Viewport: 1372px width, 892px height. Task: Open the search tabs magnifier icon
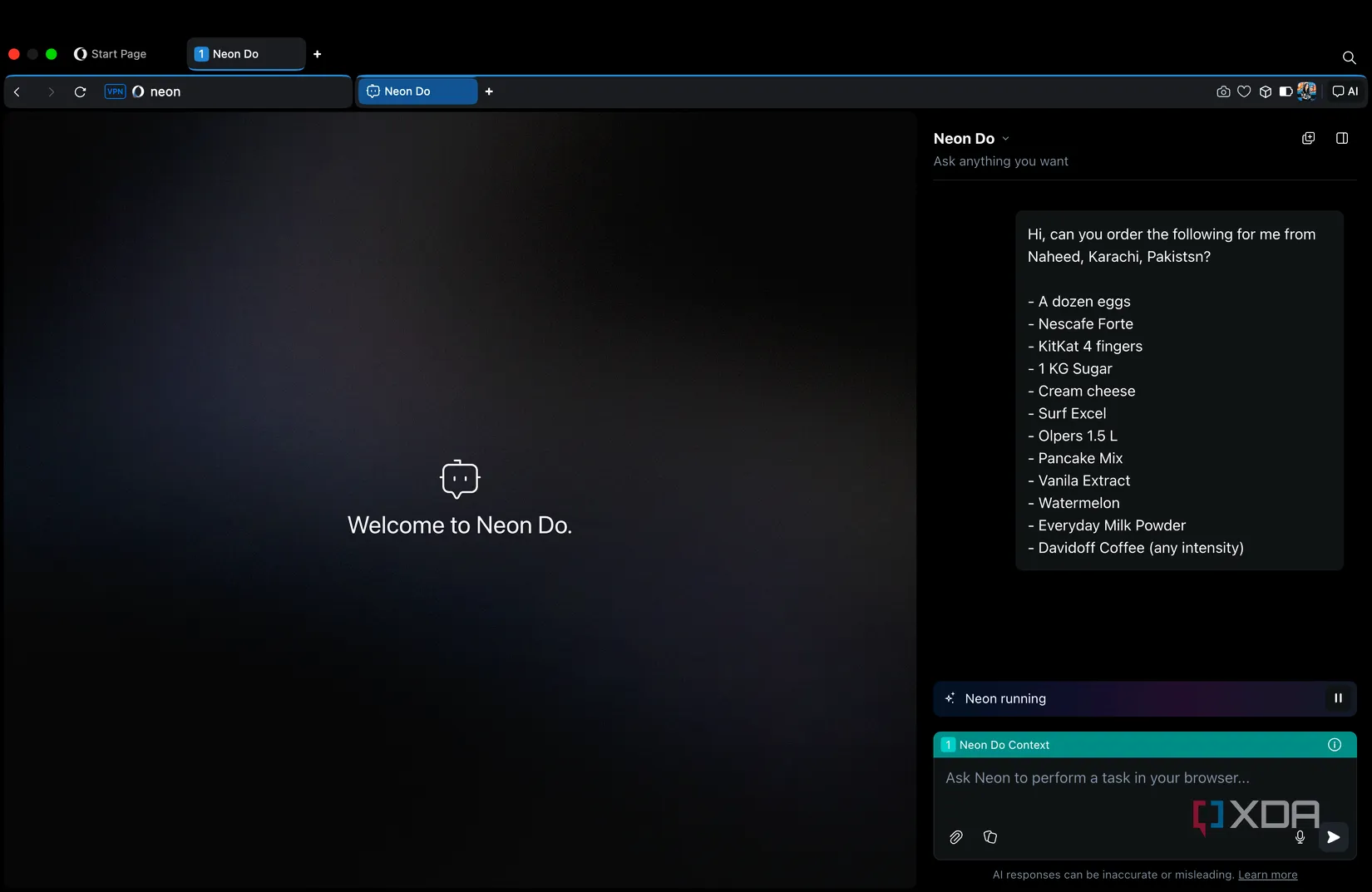1349,57
